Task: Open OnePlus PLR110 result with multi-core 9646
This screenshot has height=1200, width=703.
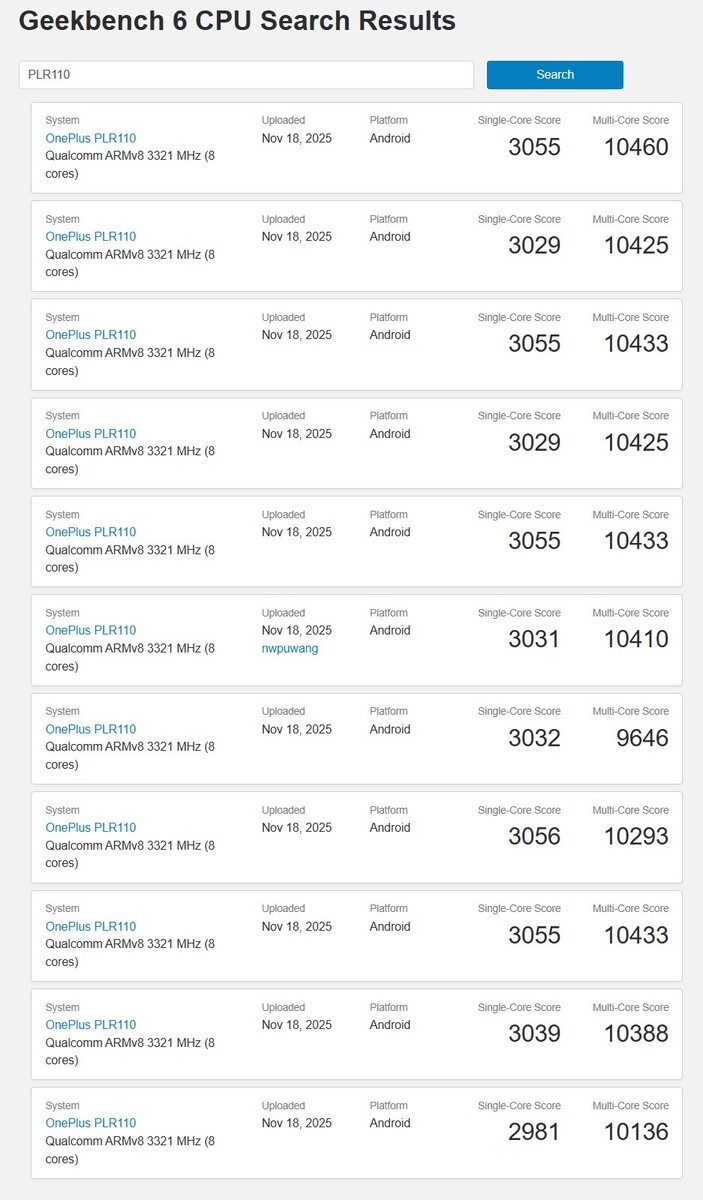Action: coord(90,729)
